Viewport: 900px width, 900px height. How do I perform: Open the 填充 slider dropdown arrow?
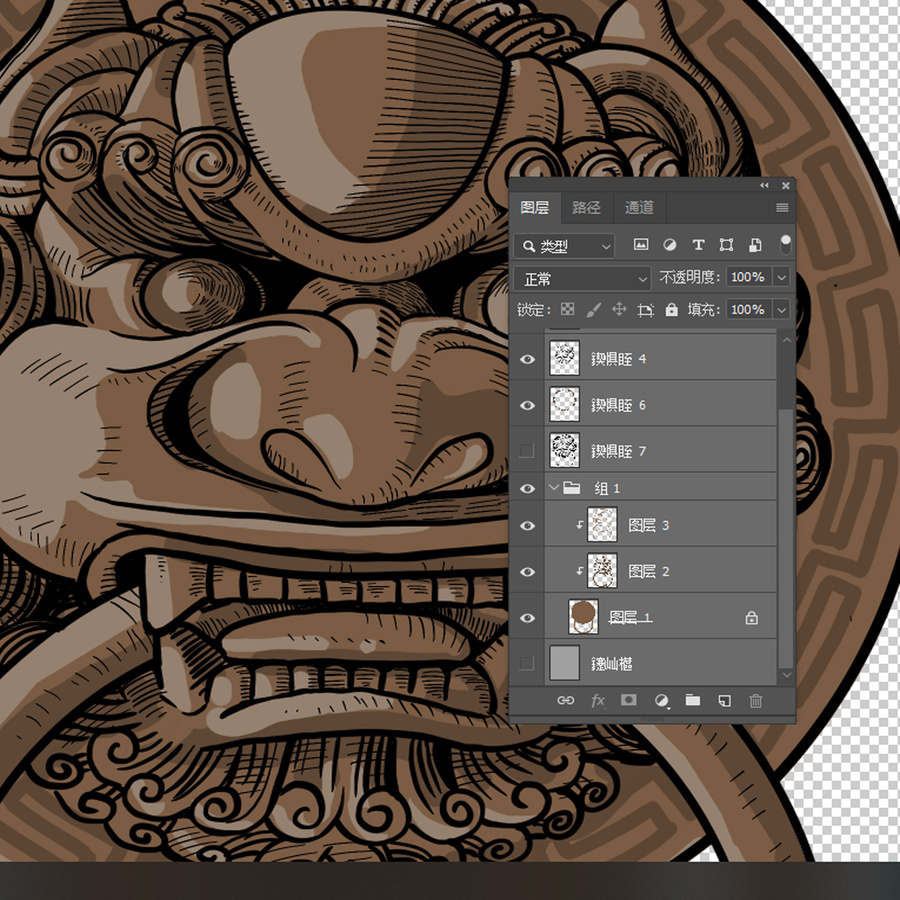pyautogui.click(x=782, y=310)
